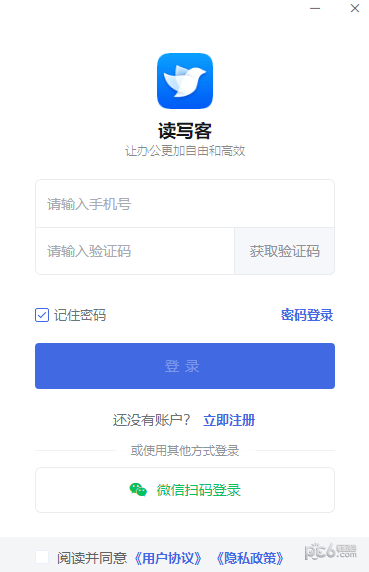Image resolution: width=369 pixels, height=572 pixels.
Task: Uncheck the 记住密码 checkbox
Action: point(42,315)
